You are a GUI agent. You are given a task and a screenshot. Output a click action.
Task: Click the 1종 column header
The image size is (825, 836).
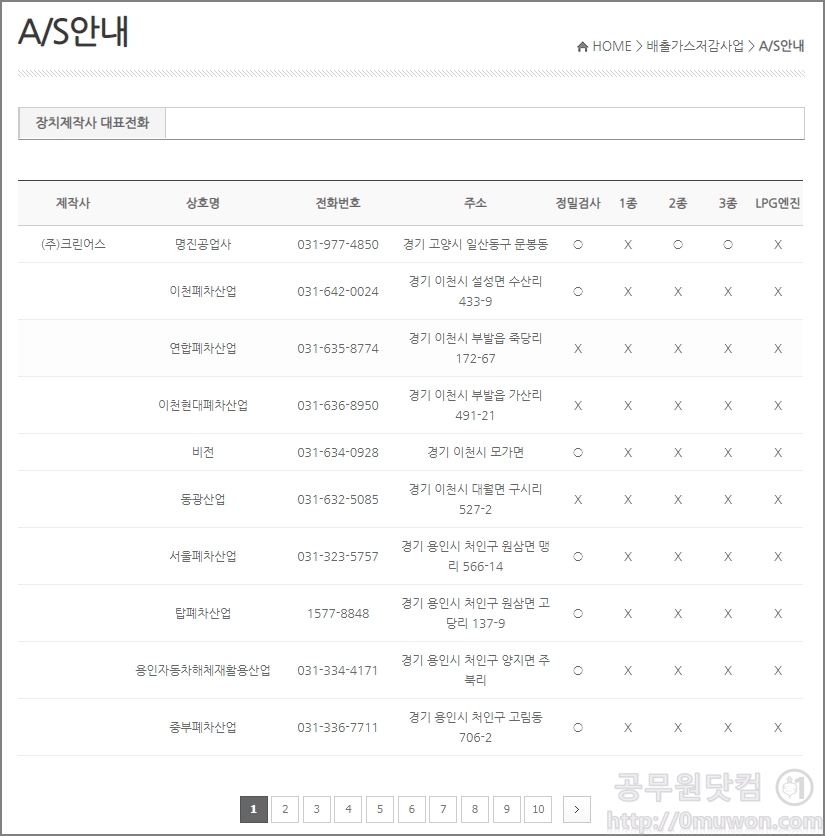628,203
